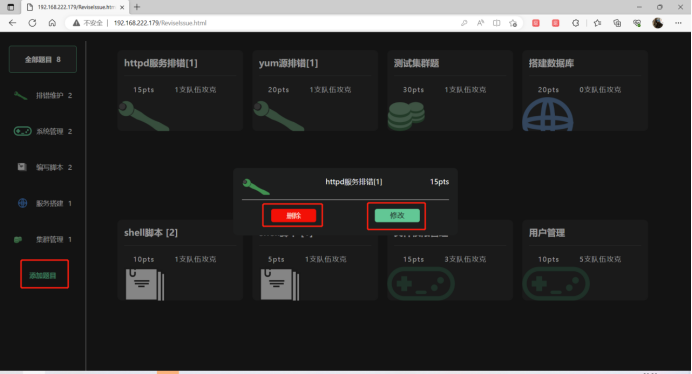
Task: Open split screen view icon
Action: [x=496, y=23]
